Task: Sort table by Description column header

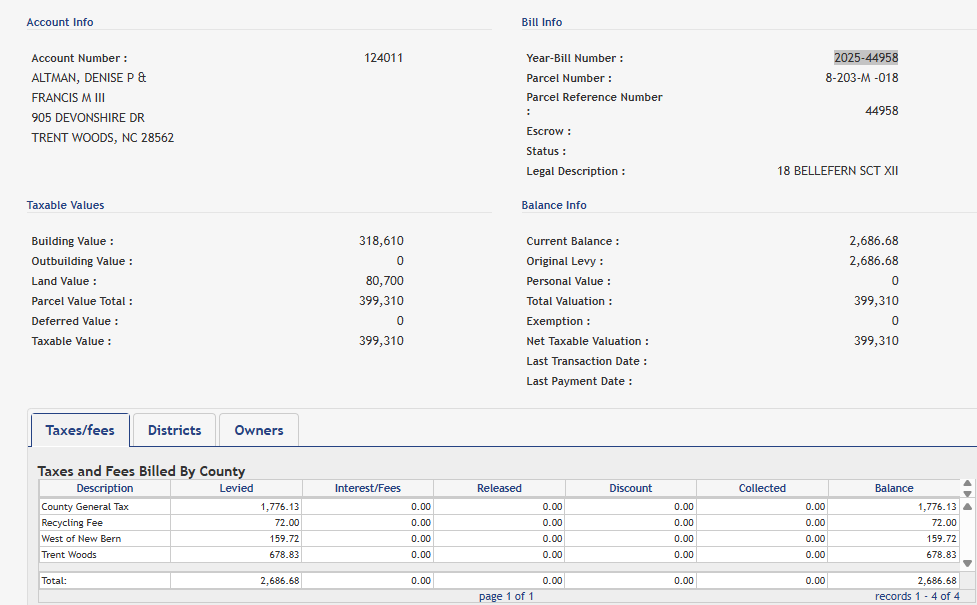Action: 104,488
